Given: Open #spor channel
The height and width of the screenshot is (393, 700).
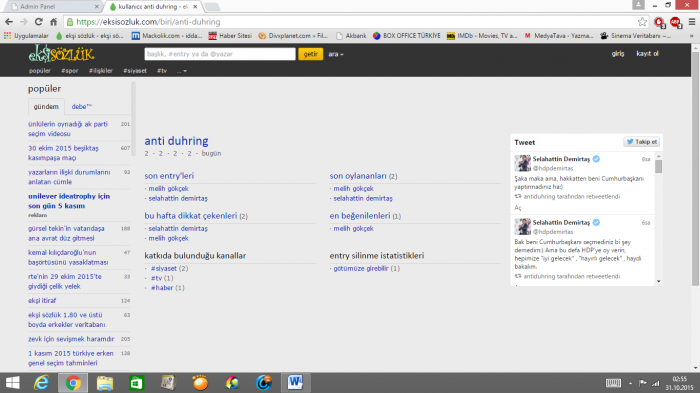Looking at the screenshot, I should coord(70,71).
